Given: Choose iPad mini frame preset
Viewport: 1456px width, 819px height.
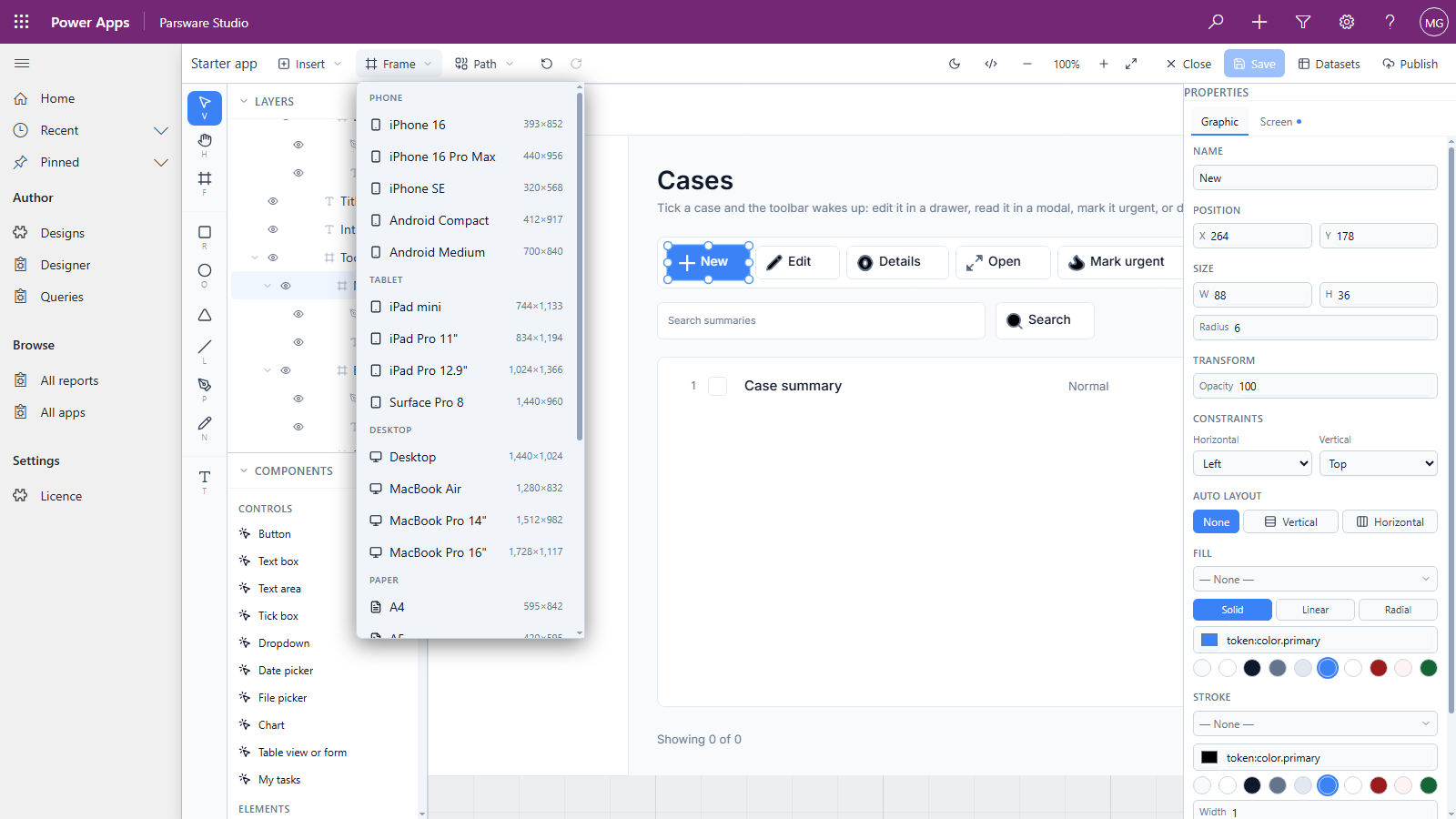Looking at the screenshot, I should 468,307.
